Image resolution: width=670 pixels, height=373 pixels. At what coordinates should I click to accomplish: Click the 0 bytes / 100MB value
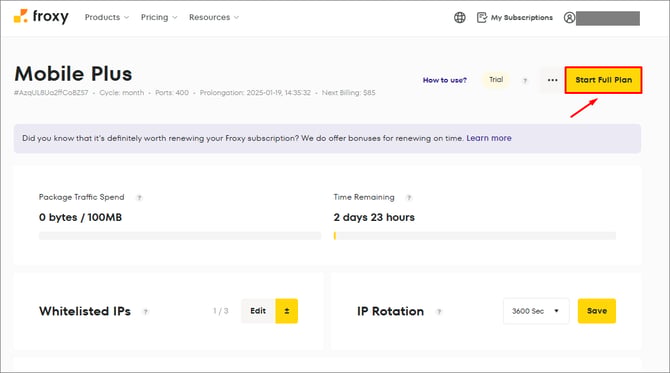[x=80, y=217]
